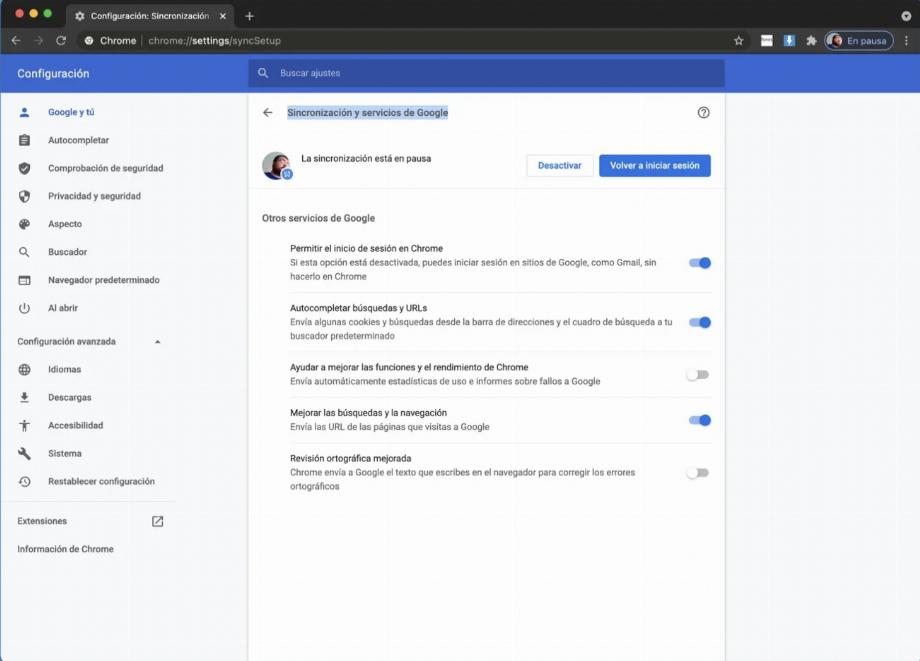Viewport: 920px width, 661px height.
Task: Open 'Restablecer configuración' section
Action: click(x=102, y=482)
